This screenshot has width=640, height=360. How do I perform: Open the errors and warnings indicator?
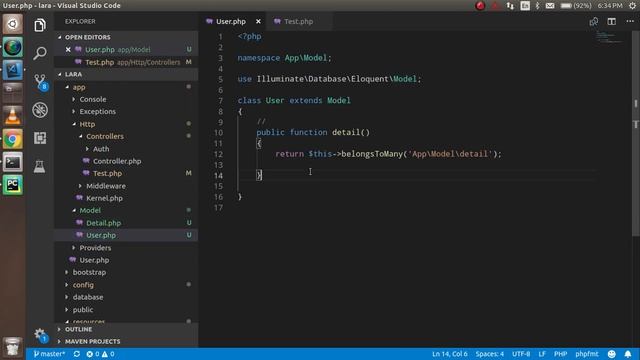click(x=100, y=354)
